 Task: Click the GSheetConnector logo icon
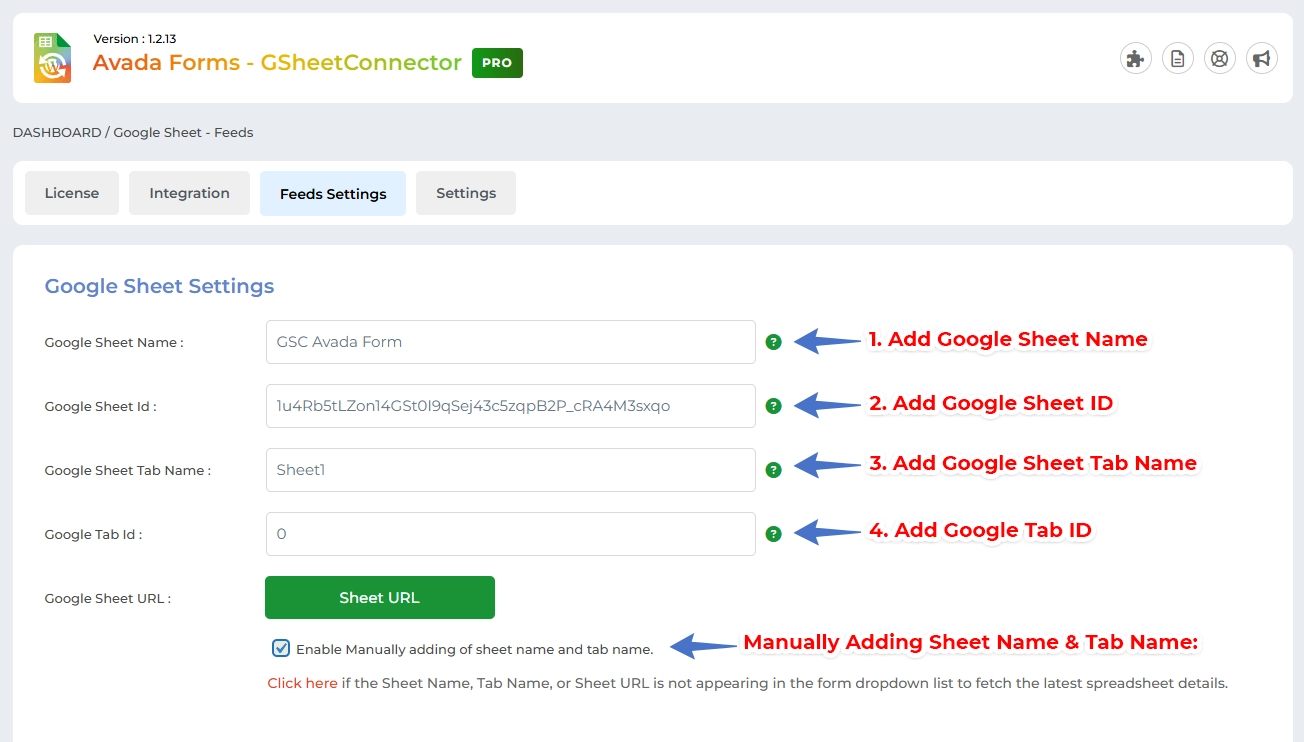pyautogui.click(x=52, y=58)
